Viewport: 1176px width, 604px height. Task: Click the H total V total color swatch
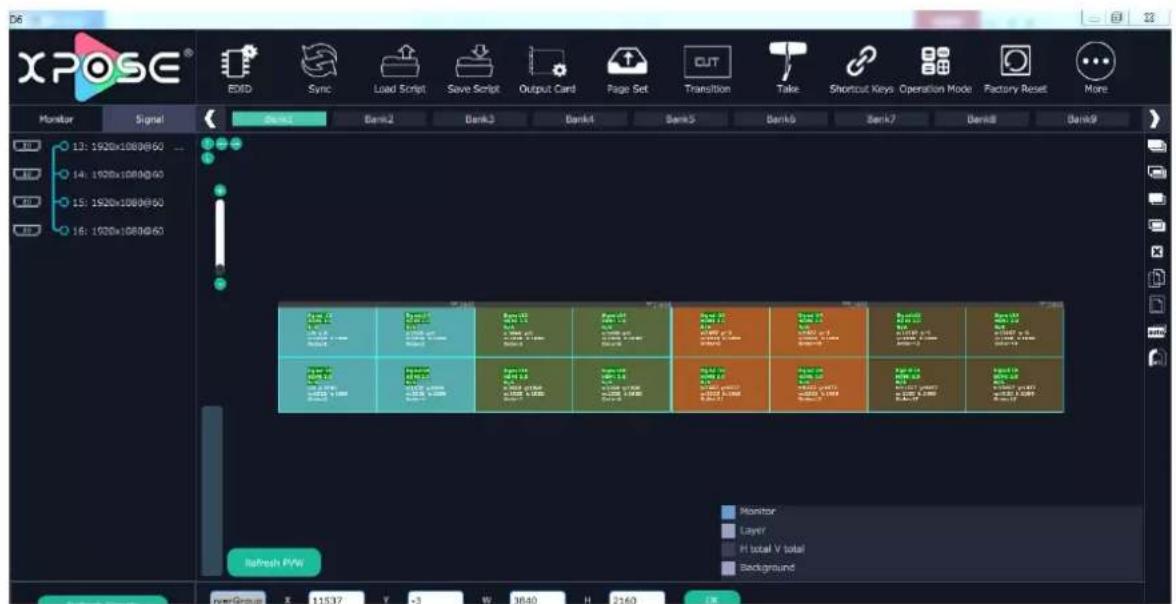click(728, 548)
